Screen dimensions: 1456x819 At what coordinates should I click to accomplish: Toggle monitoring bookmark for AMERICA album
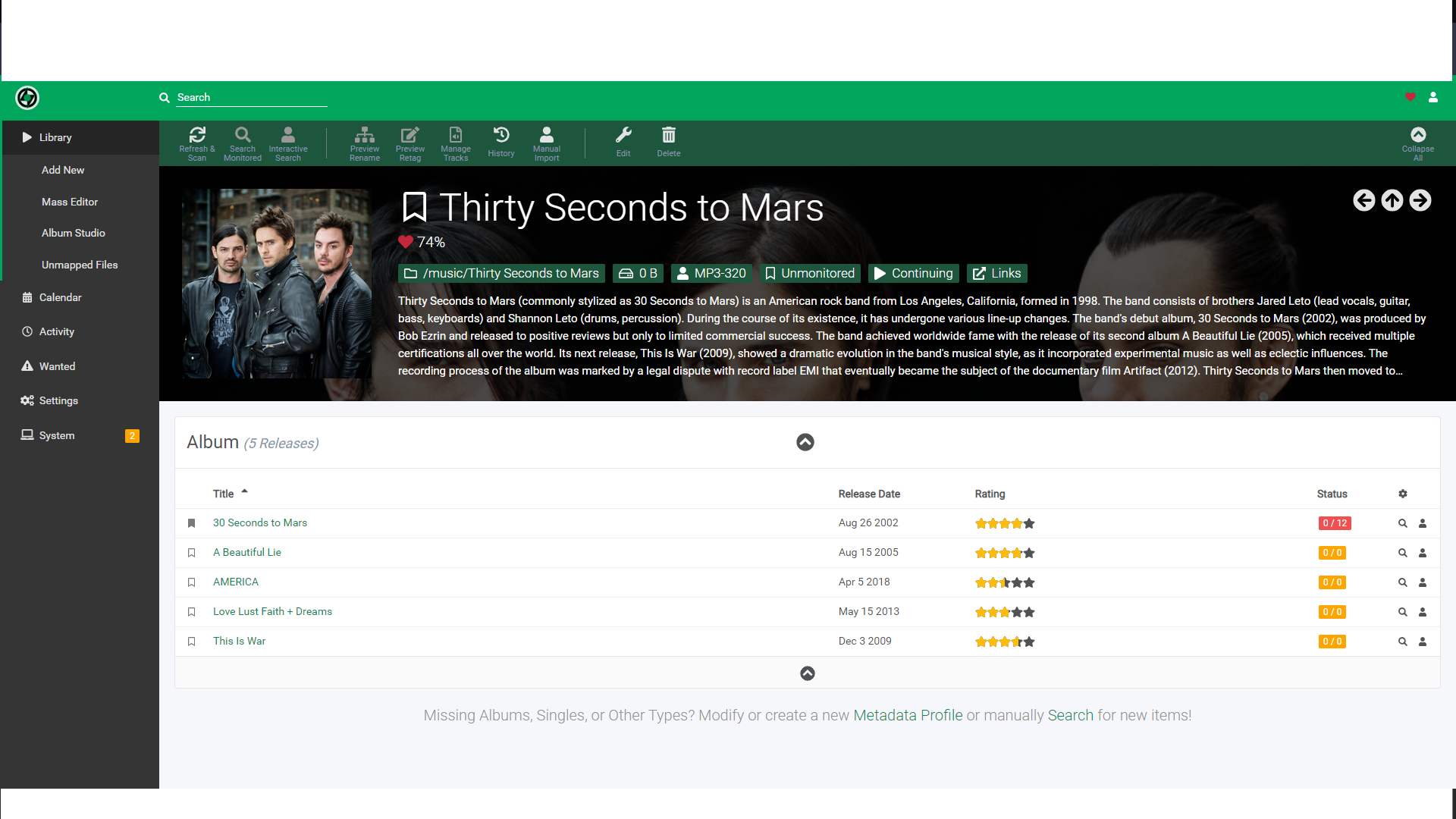[x=192, y=582]
